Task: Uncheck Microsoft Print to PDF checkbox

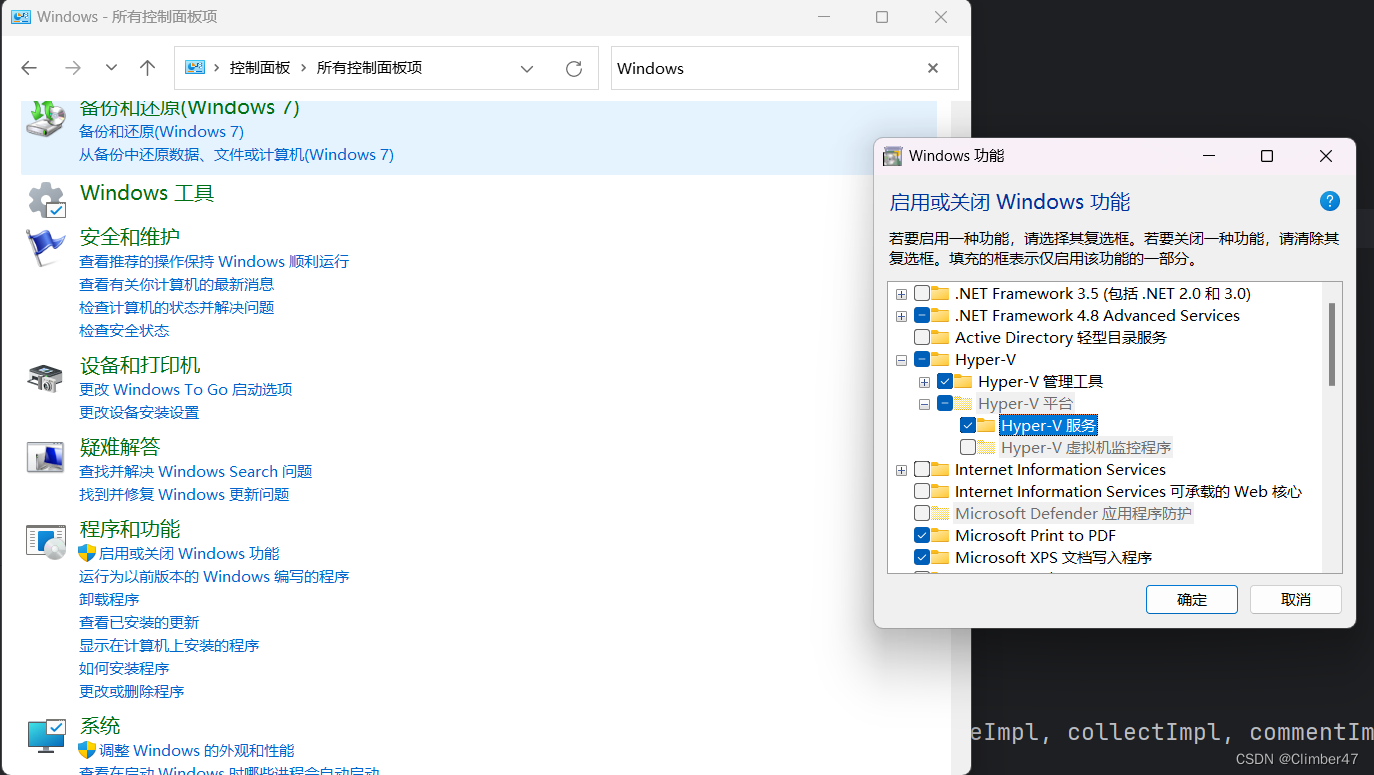Action: 922,536
